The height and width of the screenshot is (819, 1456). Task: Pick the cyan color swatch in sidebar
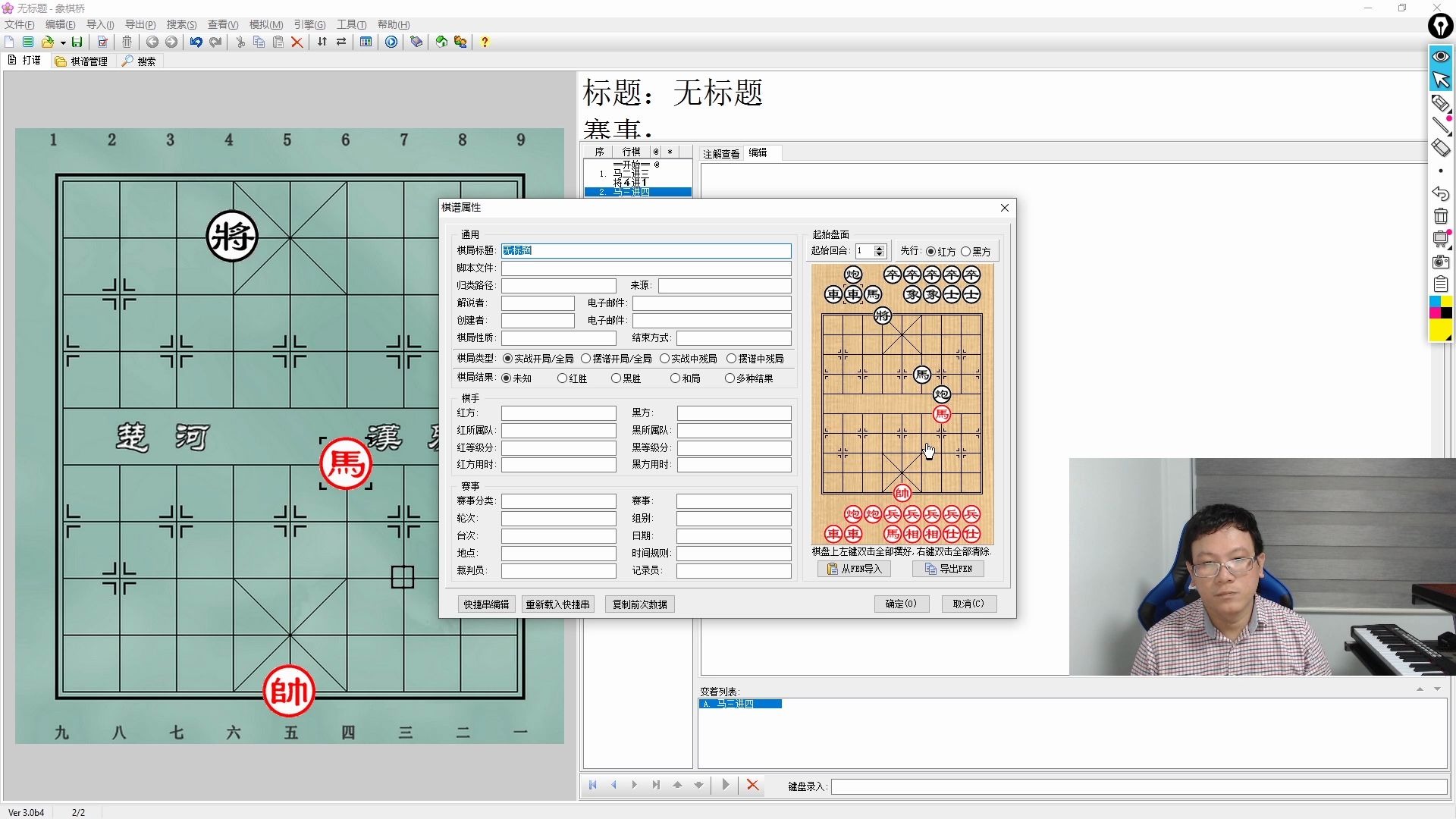tap(1436, 302)
